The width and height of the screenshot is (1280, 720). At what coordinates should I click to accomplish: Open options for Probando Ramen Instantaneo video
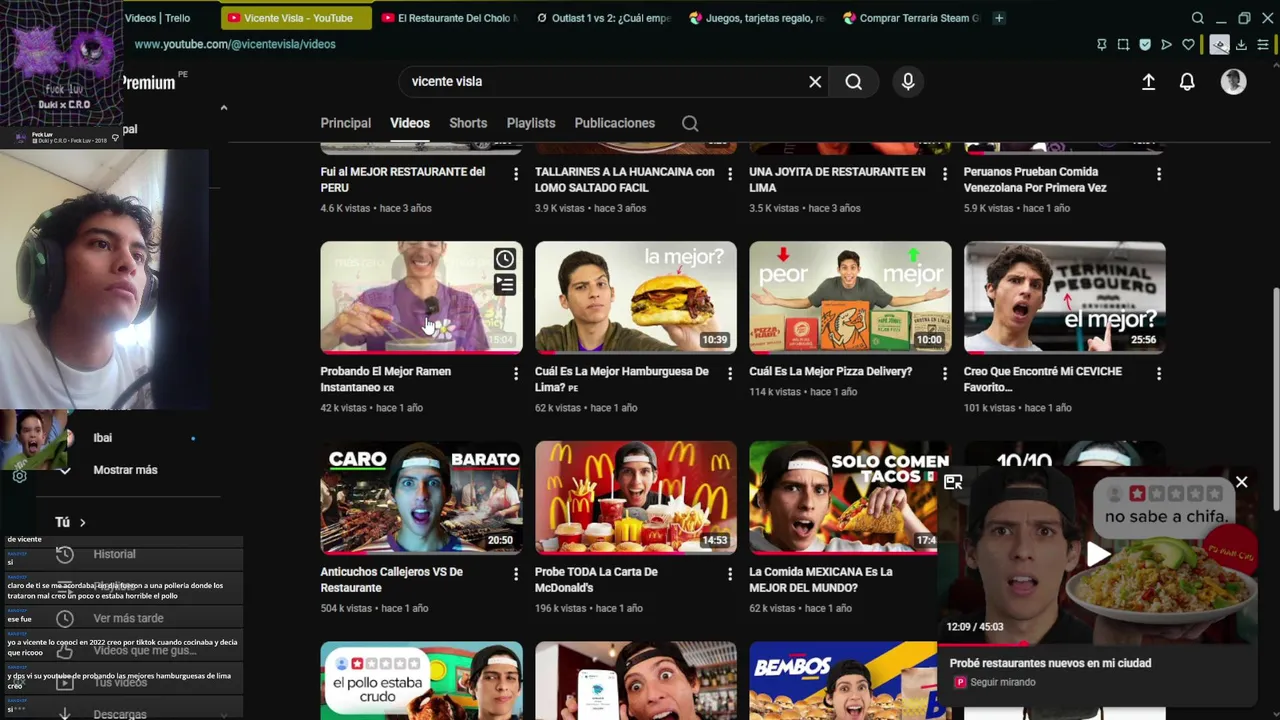516,374
